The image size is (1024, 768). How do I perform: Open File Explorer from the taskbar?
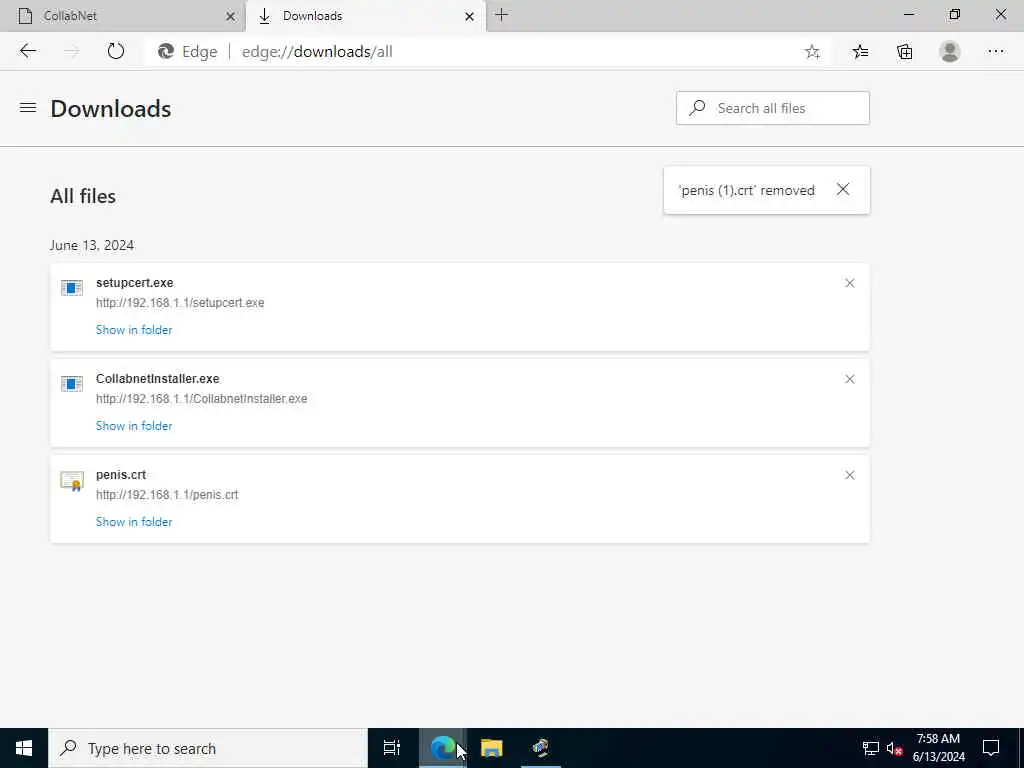(492, 748)
